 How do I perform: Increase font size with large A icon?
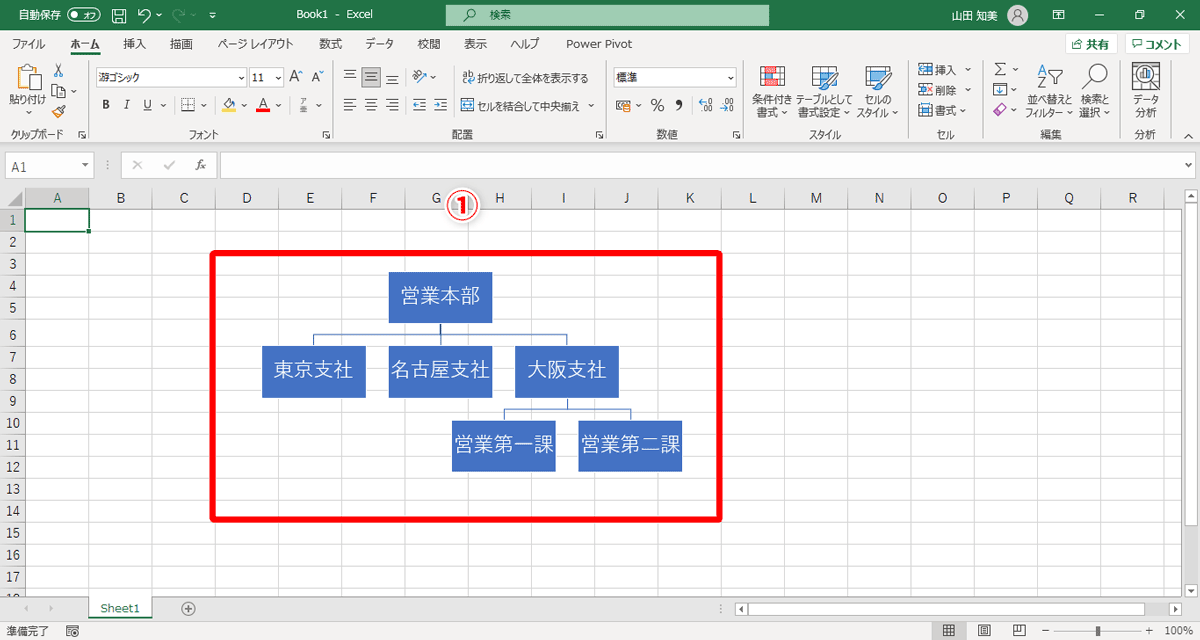point(296,77)
